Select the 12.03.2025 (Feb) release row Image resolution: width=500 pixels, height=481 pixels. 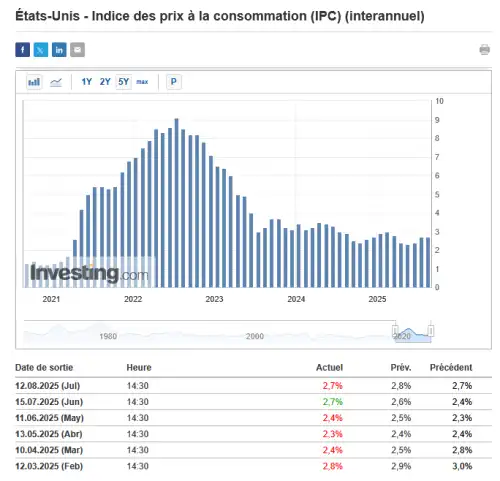point(253,466)
